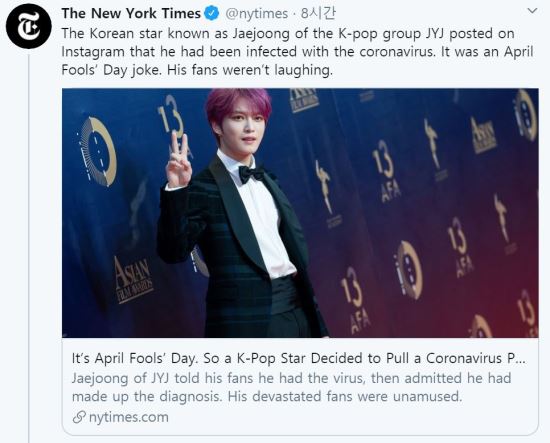Click the blue verified badge icon
The image size is (550, 443).
tap(212, 14)
